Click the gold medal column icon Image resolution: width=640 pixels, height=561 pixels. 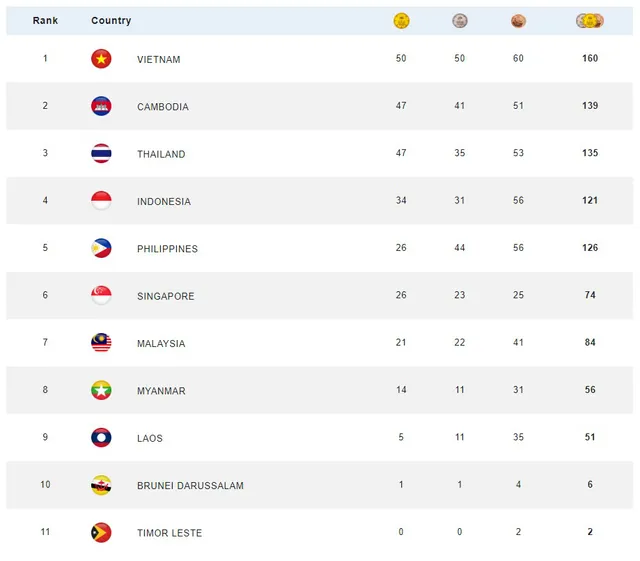click(x=401, y=20)
